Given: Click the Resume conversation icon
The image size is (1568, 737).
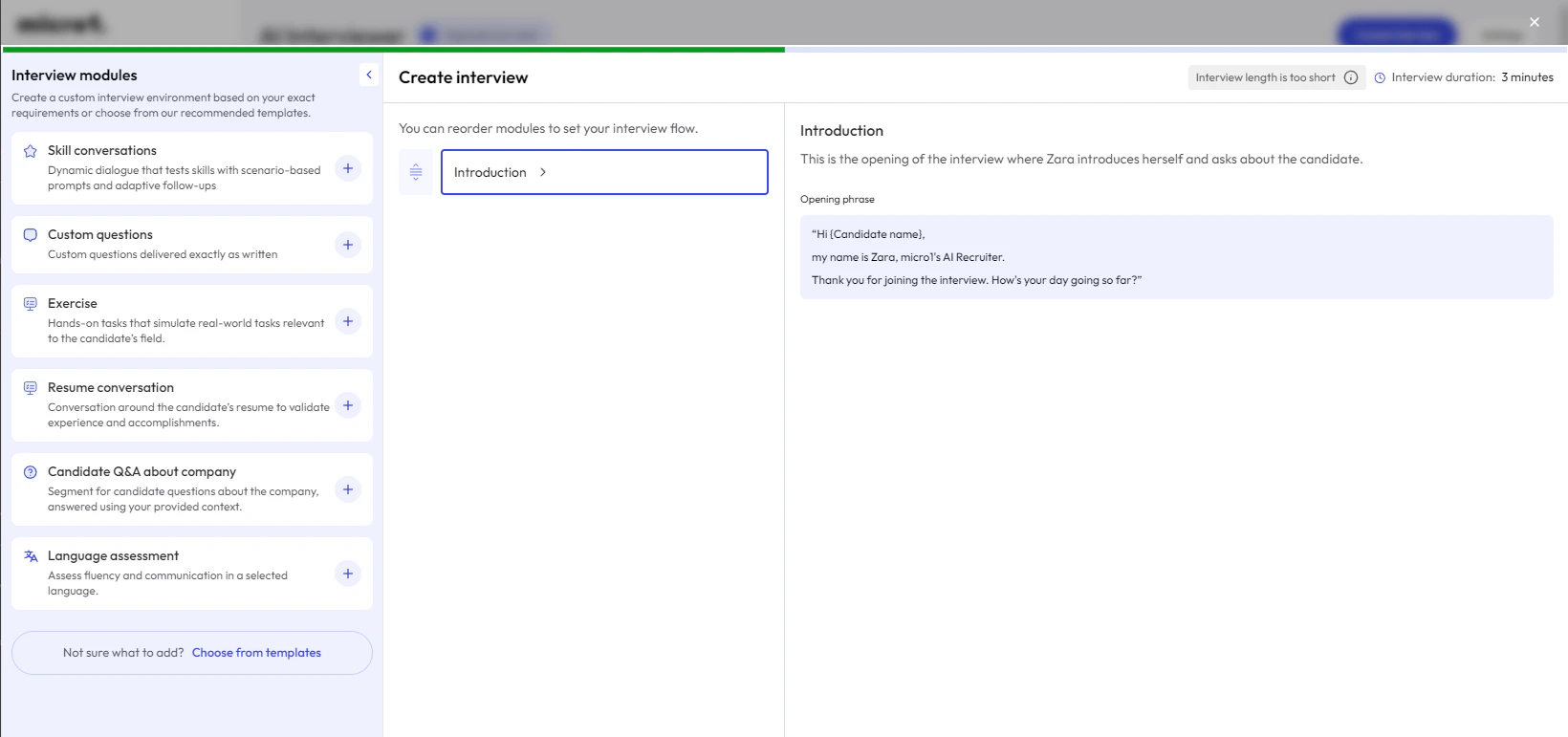Looking at the screenshot, I should click(x=31, y=388).
